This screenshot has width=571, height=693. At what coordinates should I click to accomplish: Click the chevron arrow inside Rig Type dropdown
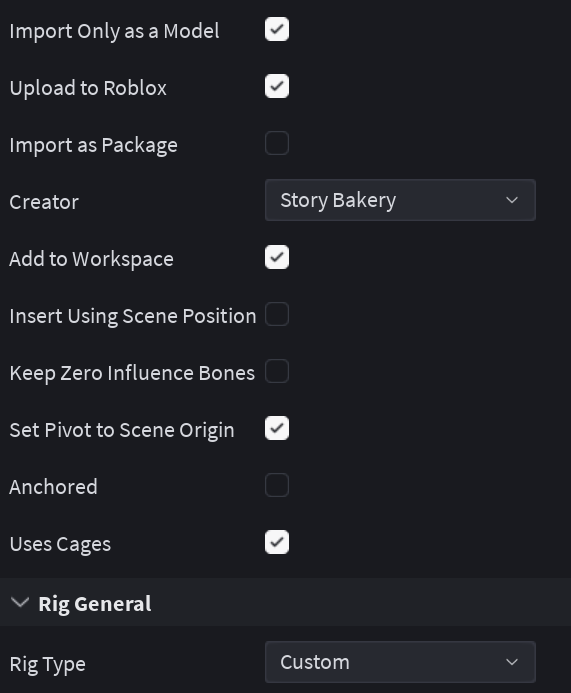click(x=512, y=662)
